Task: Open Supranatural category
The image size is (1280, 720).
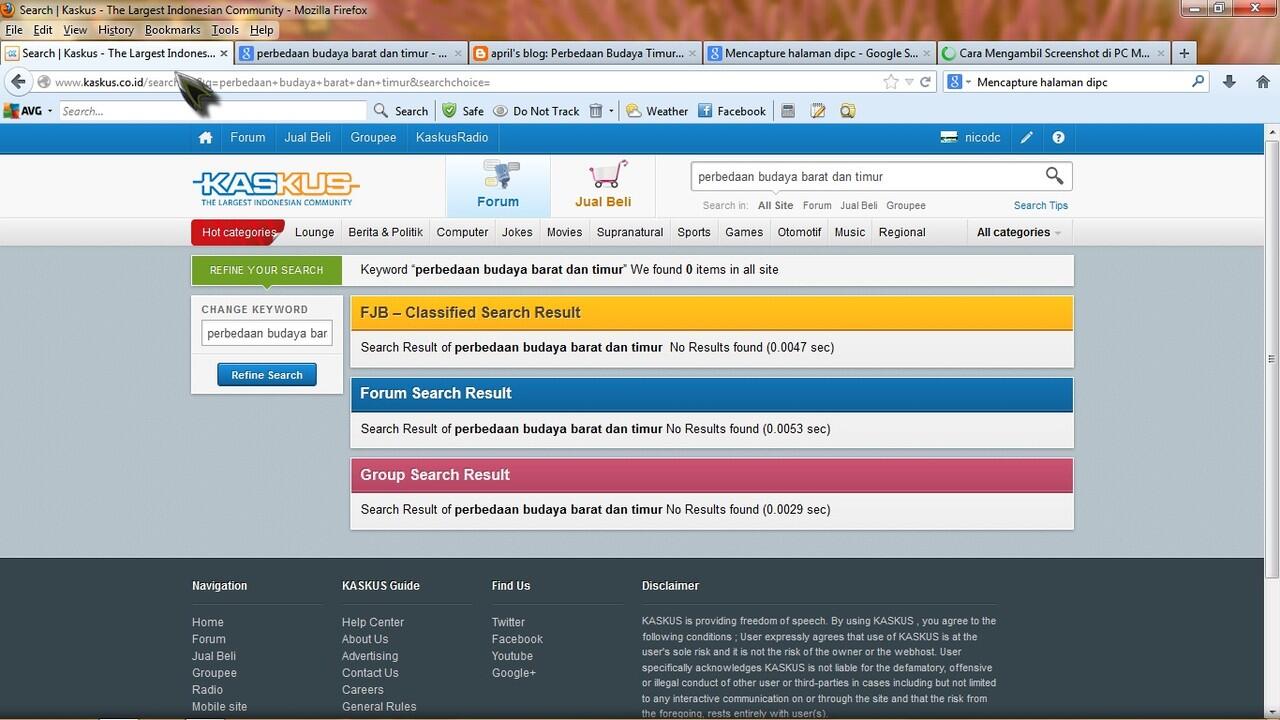Action: [x=629, y=232]
